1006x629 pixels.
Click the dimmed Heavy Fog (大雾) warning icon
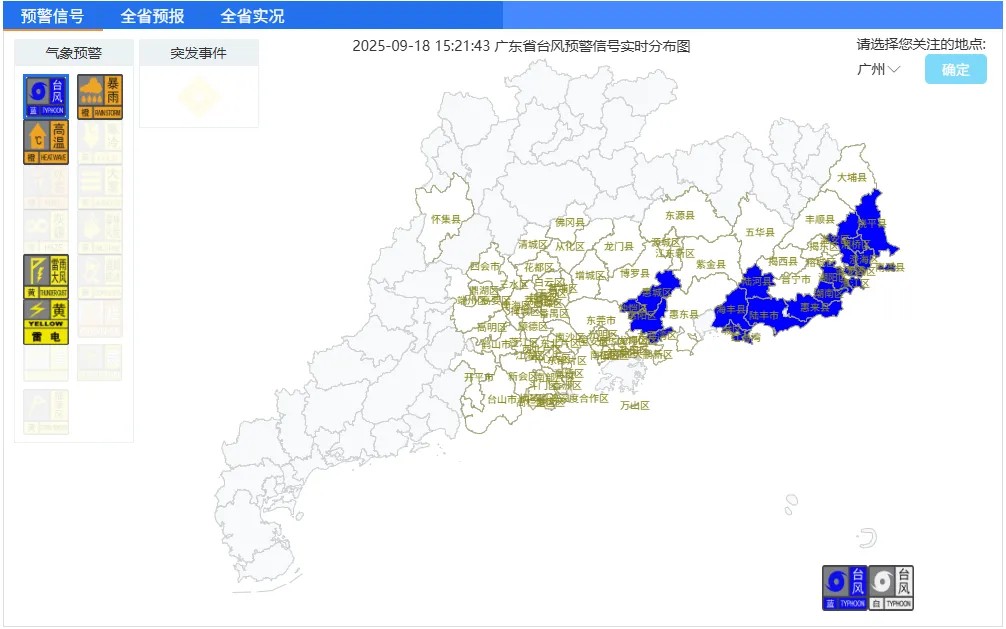[x=100, y=187]
